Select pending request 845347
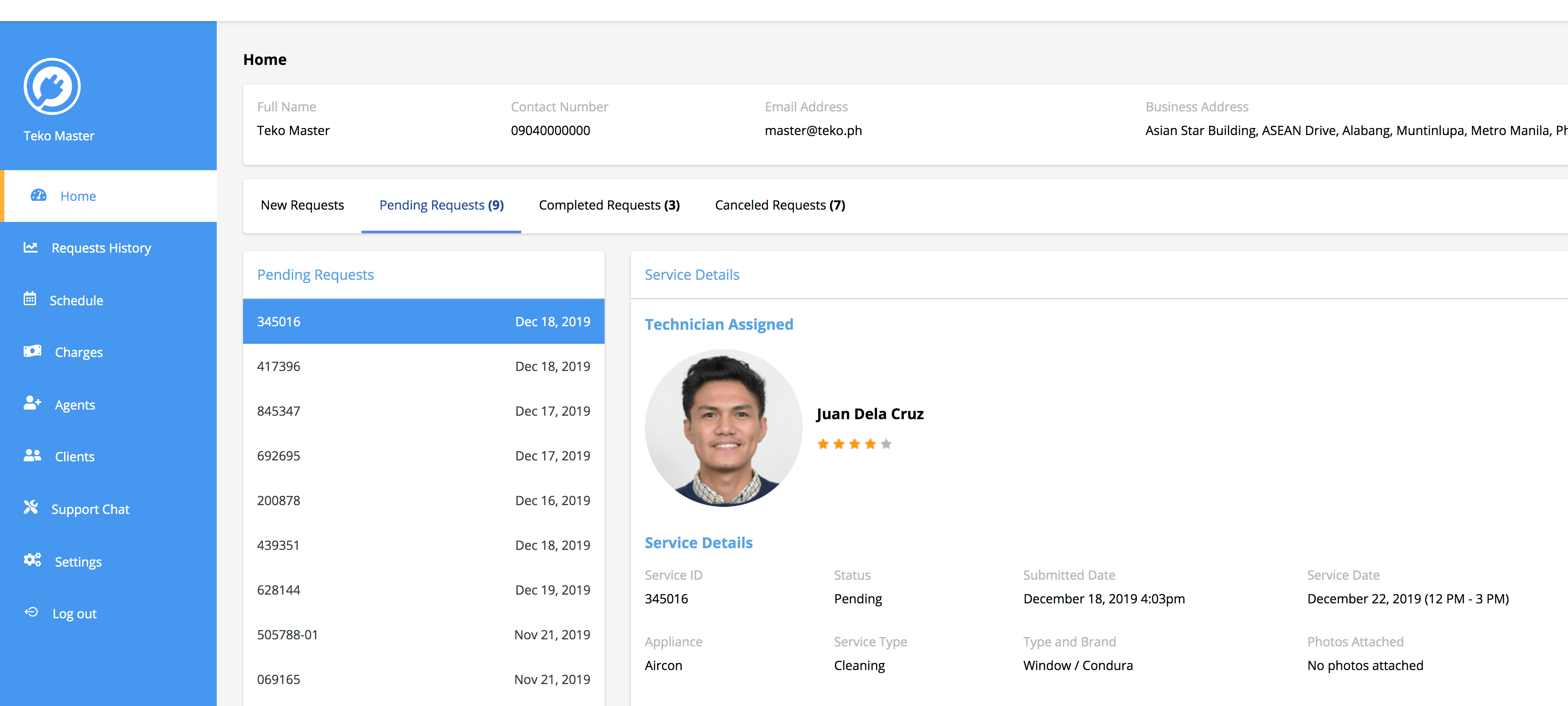 coord(423,411)
